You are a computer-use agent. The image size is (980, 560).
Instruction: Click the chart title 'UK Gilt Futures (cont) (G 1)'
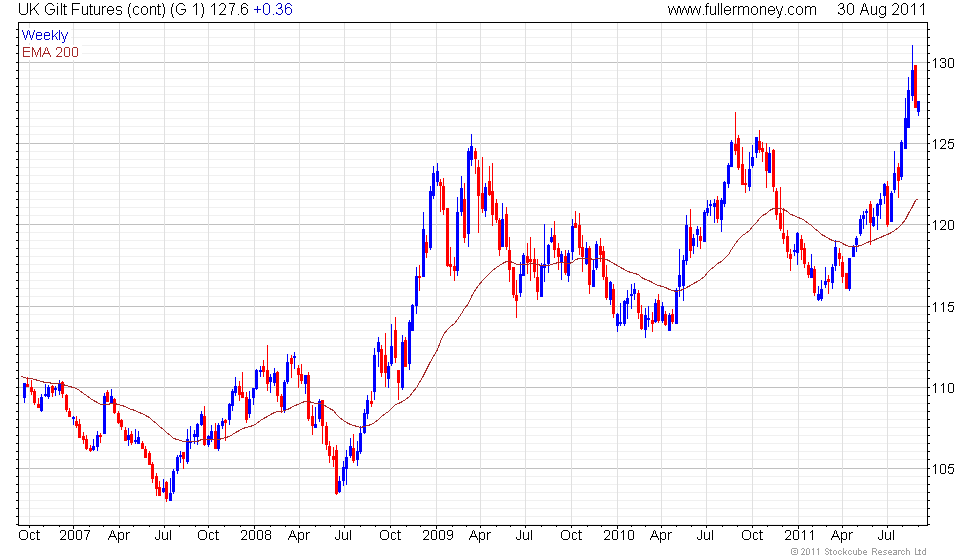111,9
